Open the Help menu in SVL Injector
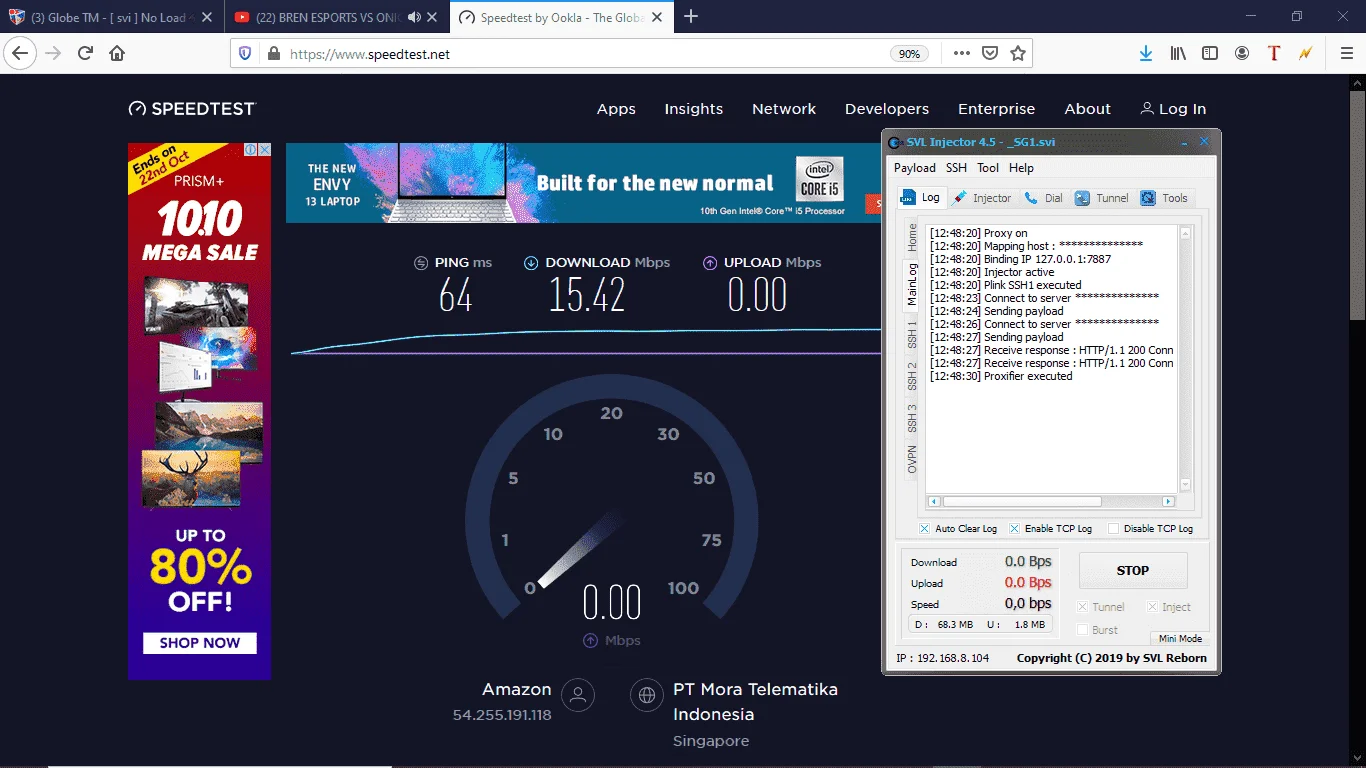1366x768 pixels. (x=1021, y=168)
